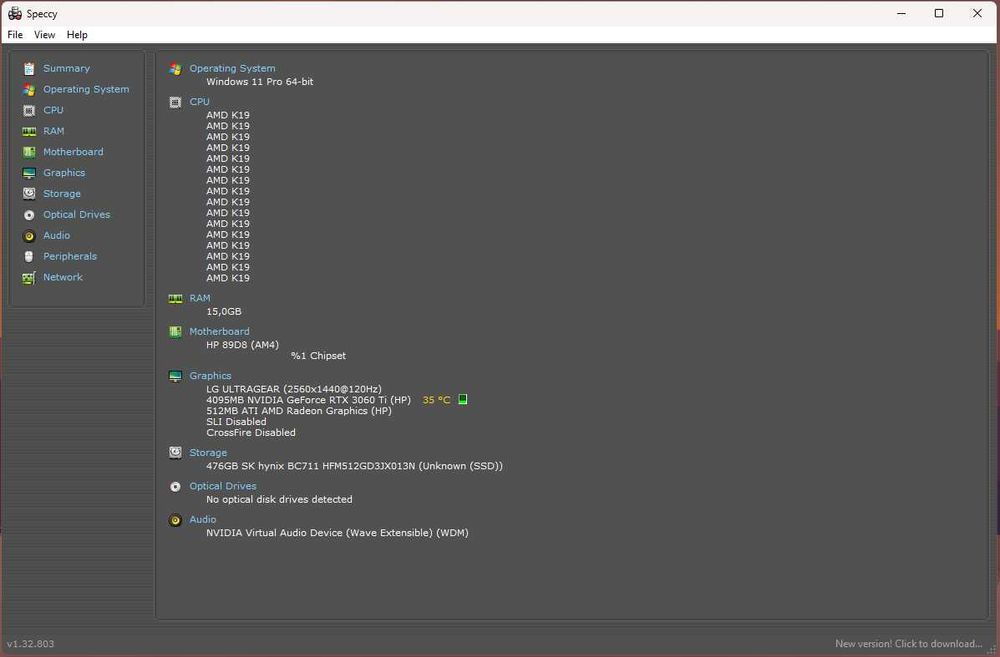Image resolution: width=1000 pixels, height=657 pixels.
Task: Click the Peripherals mouse icon in sidebar
Action: [29, 256]
